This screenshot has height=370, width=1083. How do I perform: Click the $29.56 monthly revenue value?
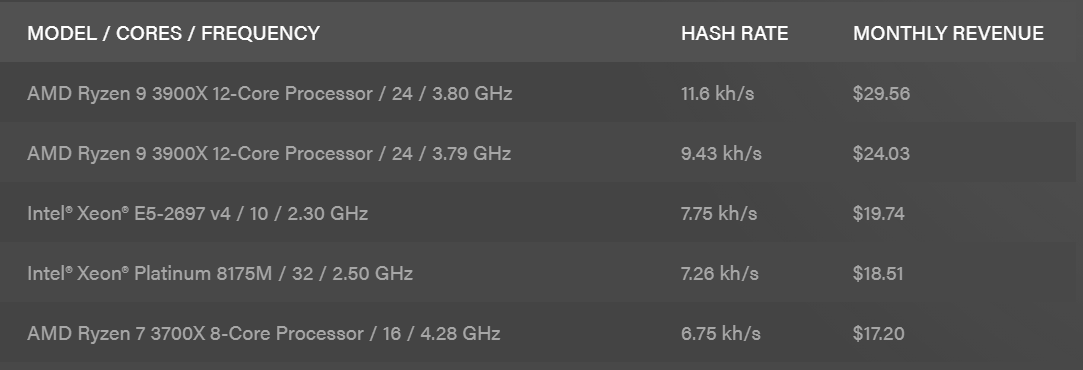881,94
